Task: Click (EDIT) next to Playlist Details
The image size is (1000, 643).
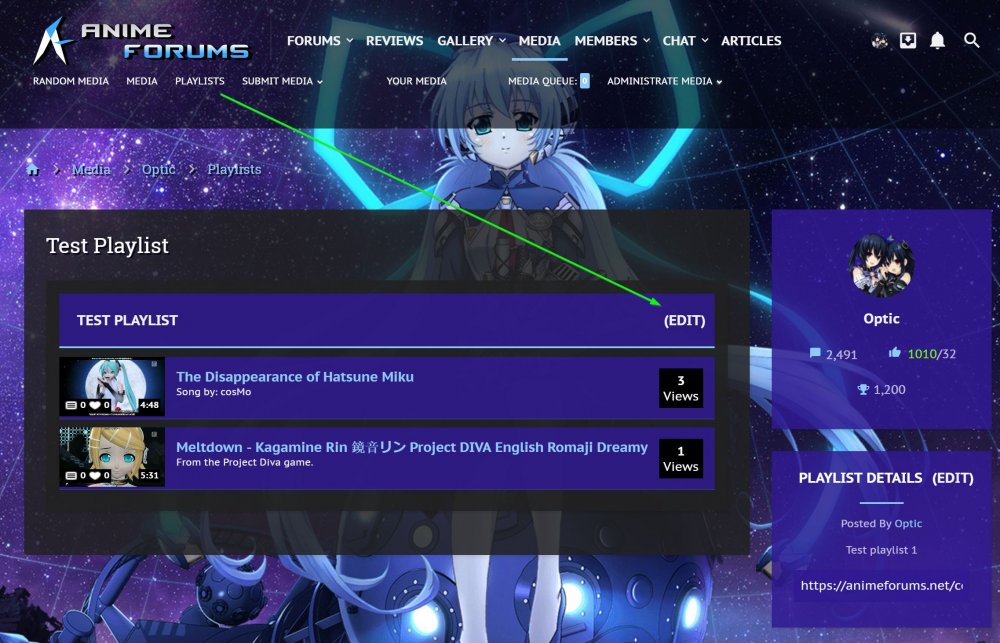Action: click(x=953, y=478)
